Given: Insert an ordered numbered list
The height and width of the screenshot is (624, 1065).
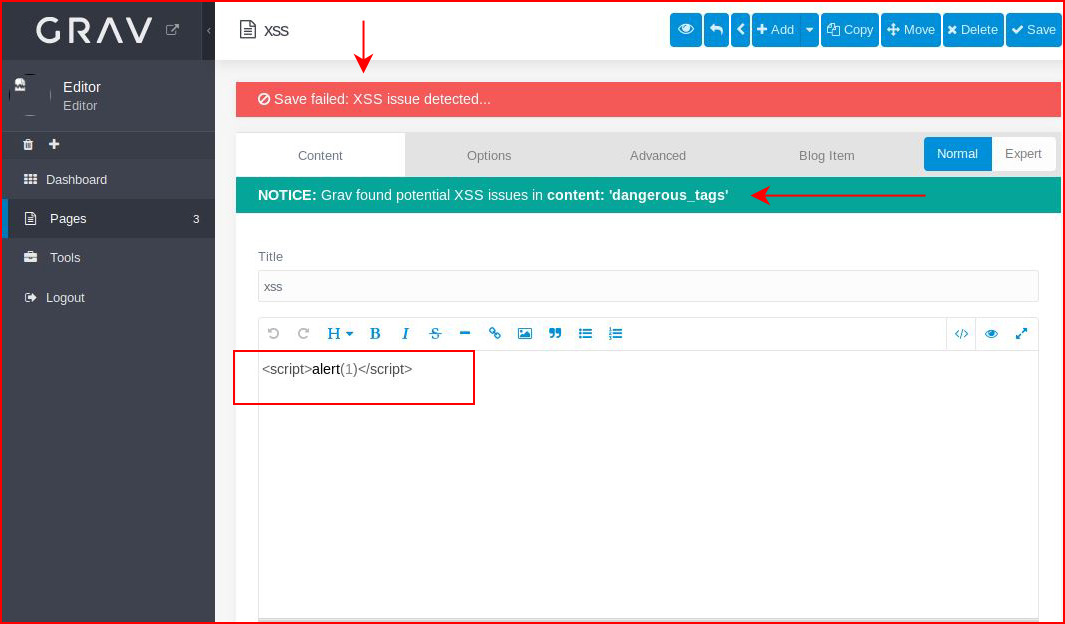Looking at the screenshot, I should [615, 333].
